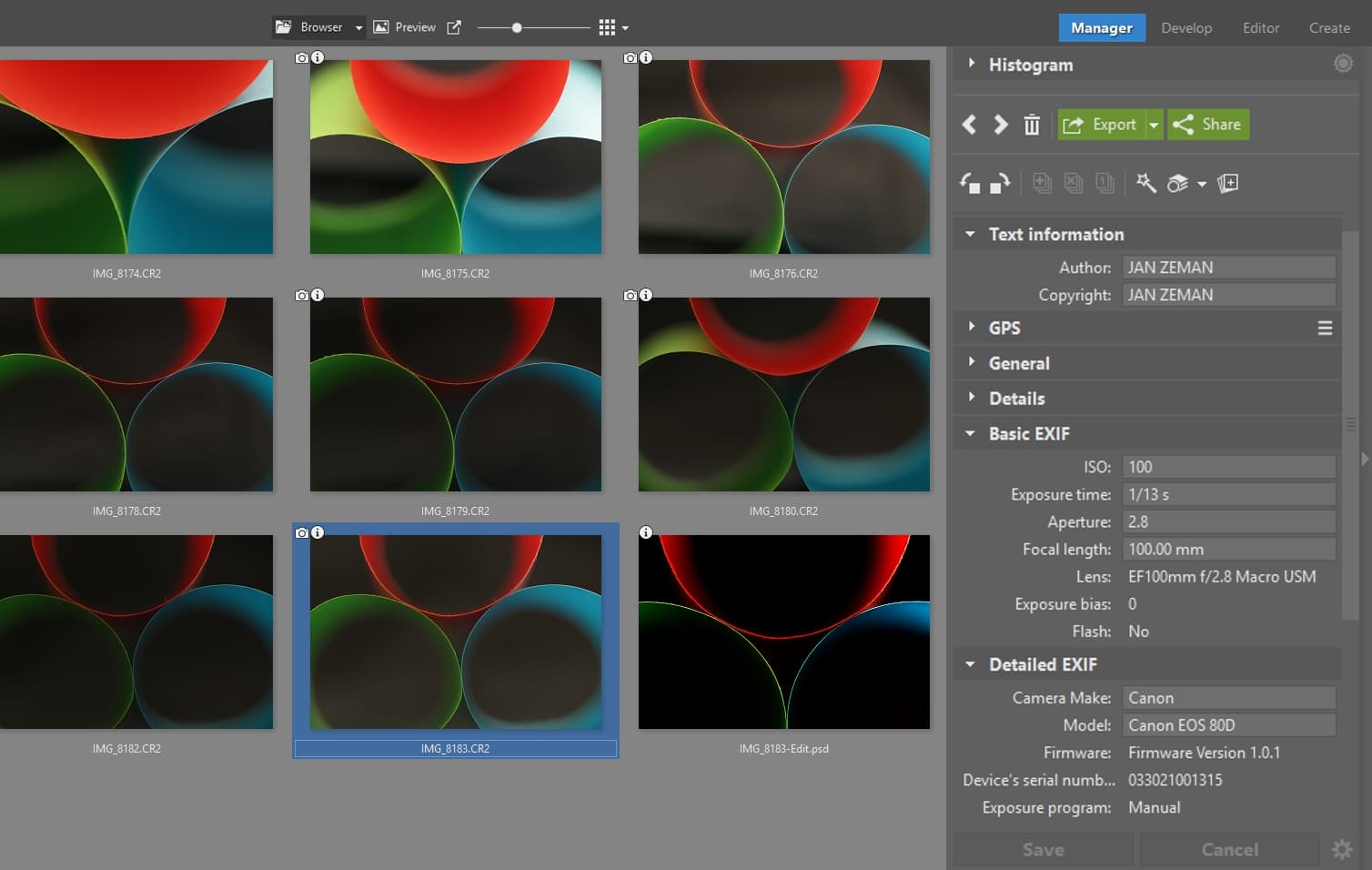Click the Author field showing JAN ZEMAN
Screen dimensions: 1372x870
point(1228,267)
